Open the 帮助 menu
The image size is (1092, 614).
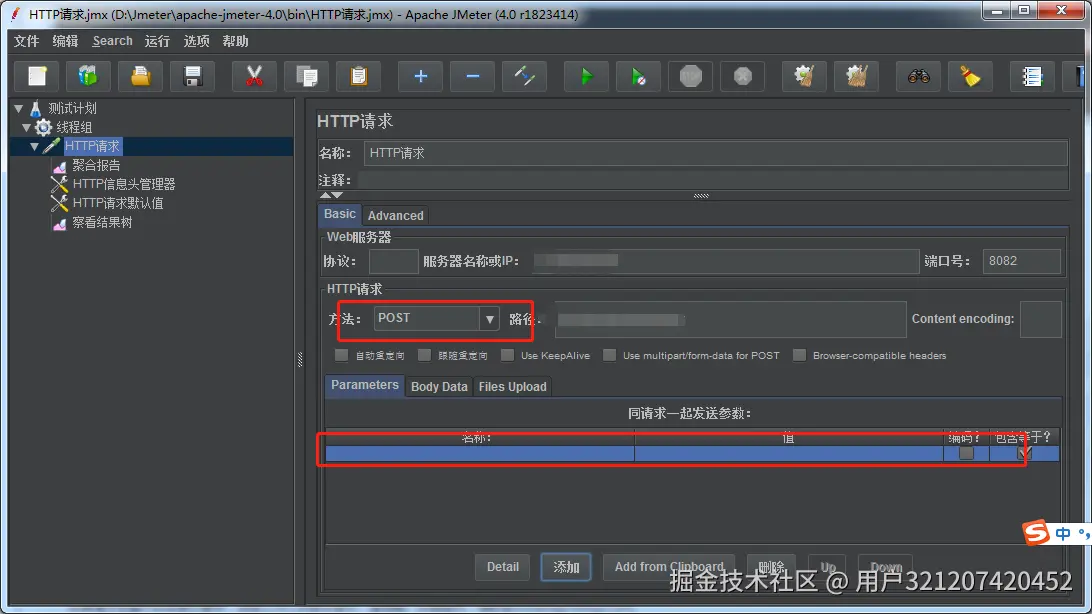point(235,41)
